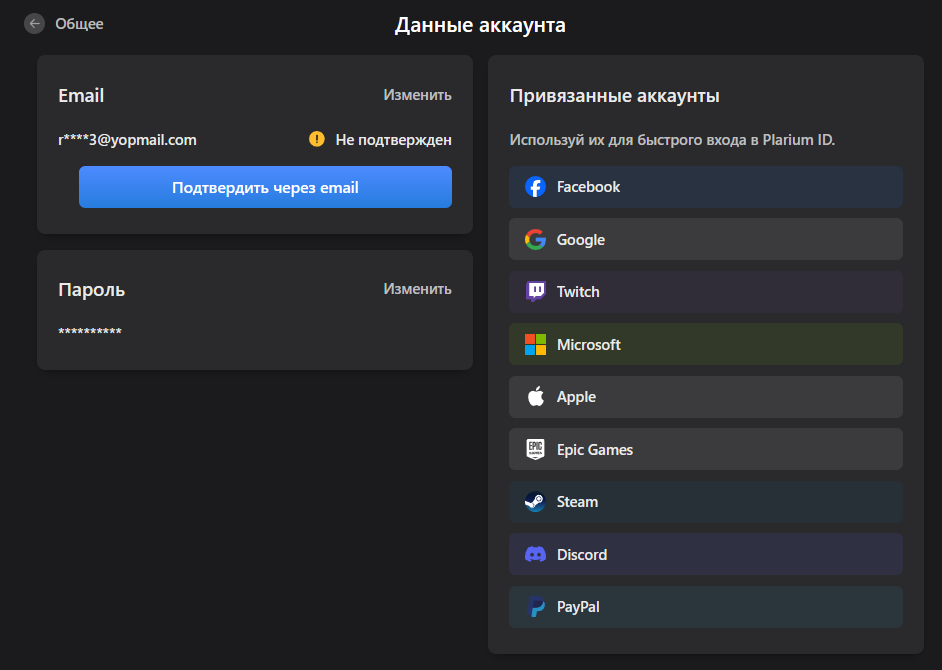
Task: Click the Facebook logo icon
Action: 535,187
